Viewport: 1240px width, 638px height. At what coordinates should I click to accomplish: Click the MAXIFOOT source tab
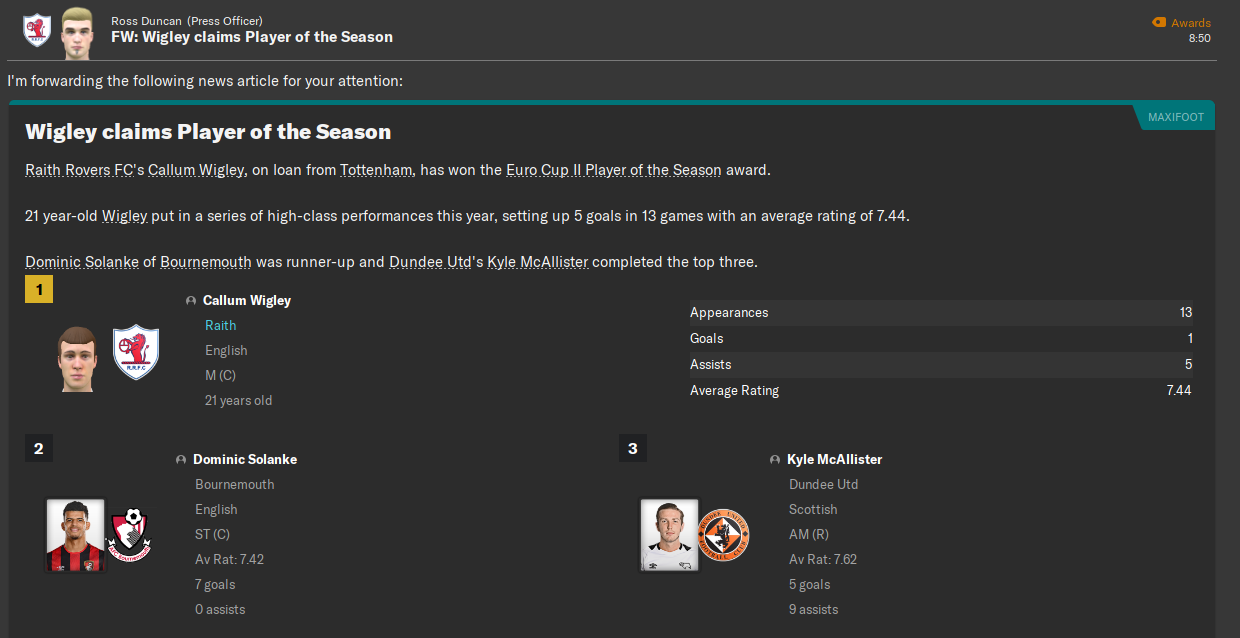(1175, 118)
